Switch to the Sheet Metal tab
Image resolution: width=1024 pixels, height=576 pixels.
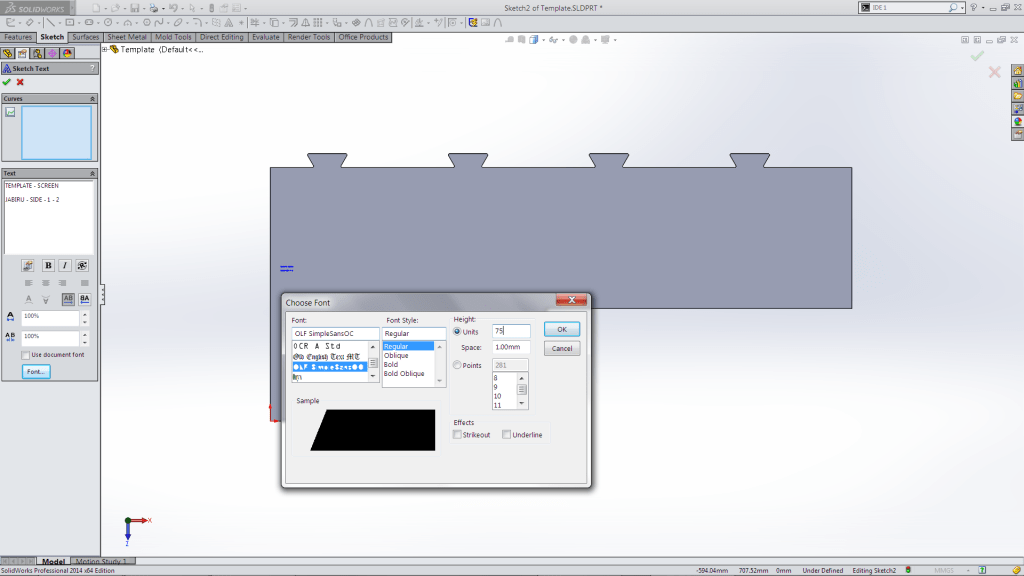pos(127,37)
